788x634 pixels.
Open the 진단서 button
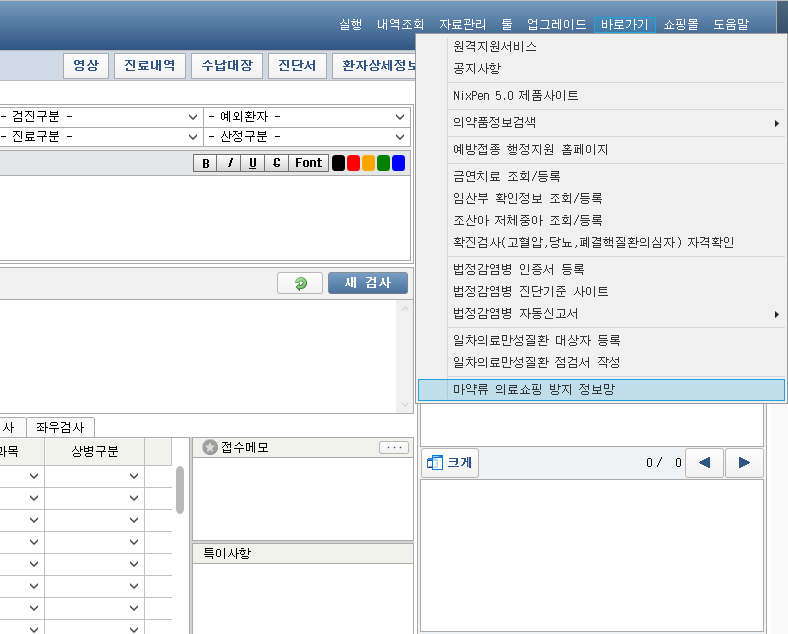(x=296, y=65)
